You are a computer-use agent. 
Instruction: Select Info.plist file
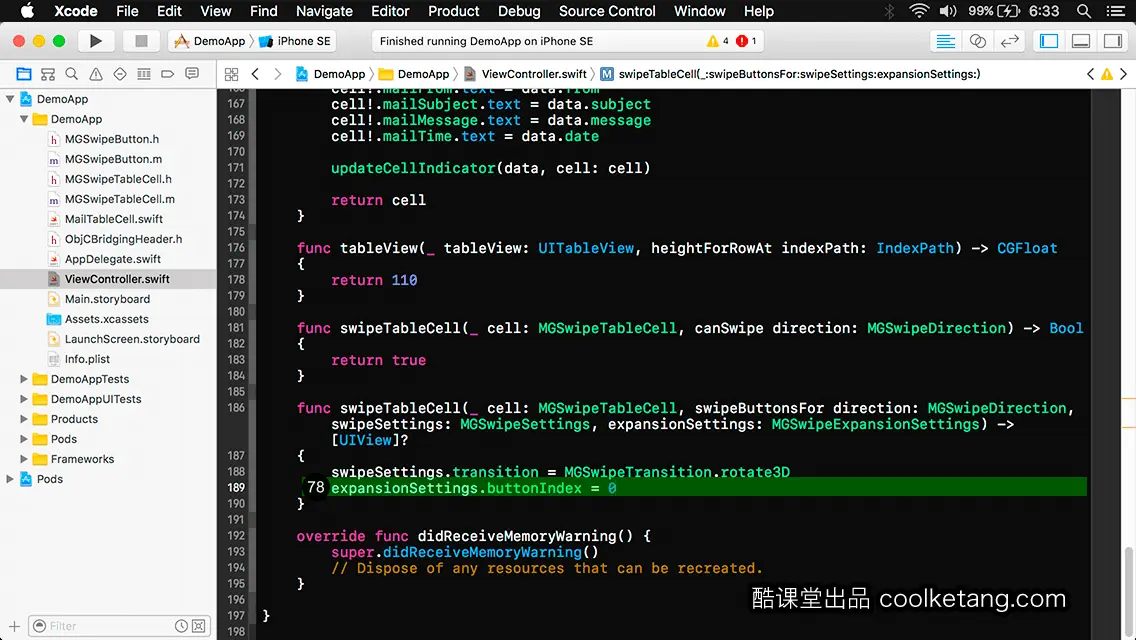point(87,359)
